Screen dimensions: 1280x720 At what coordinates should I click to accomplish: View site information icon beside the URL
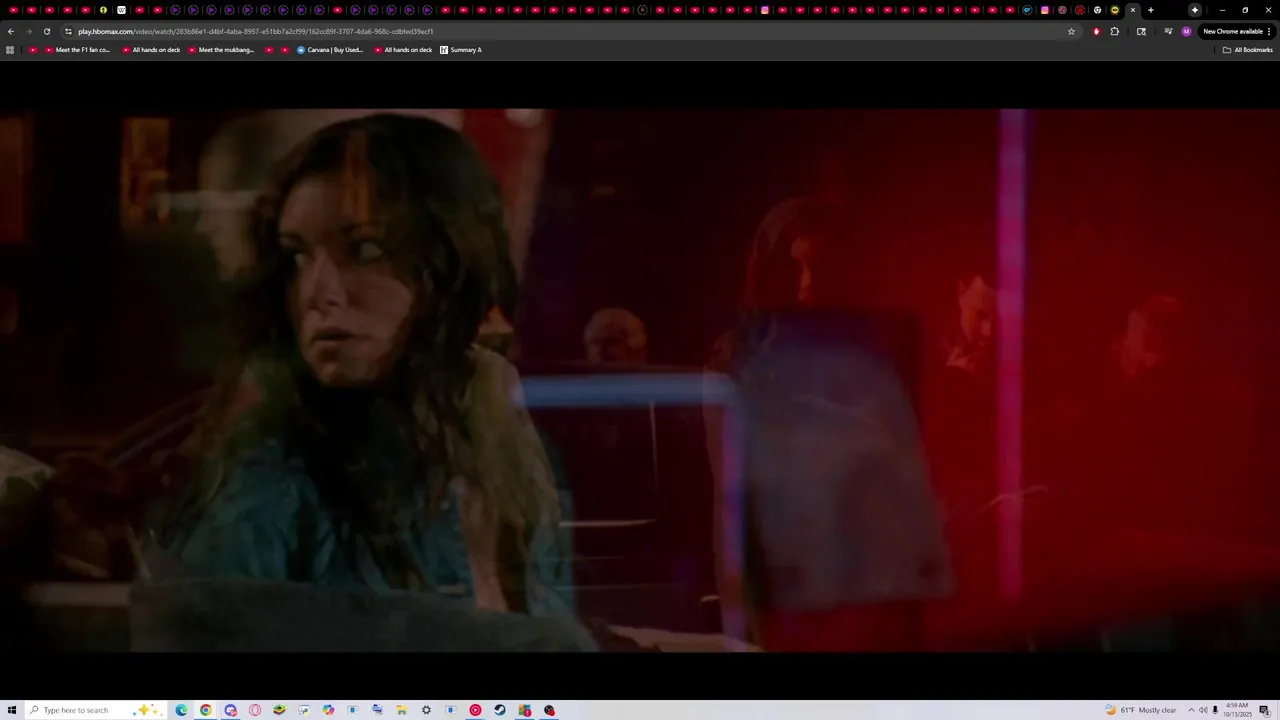68,31
